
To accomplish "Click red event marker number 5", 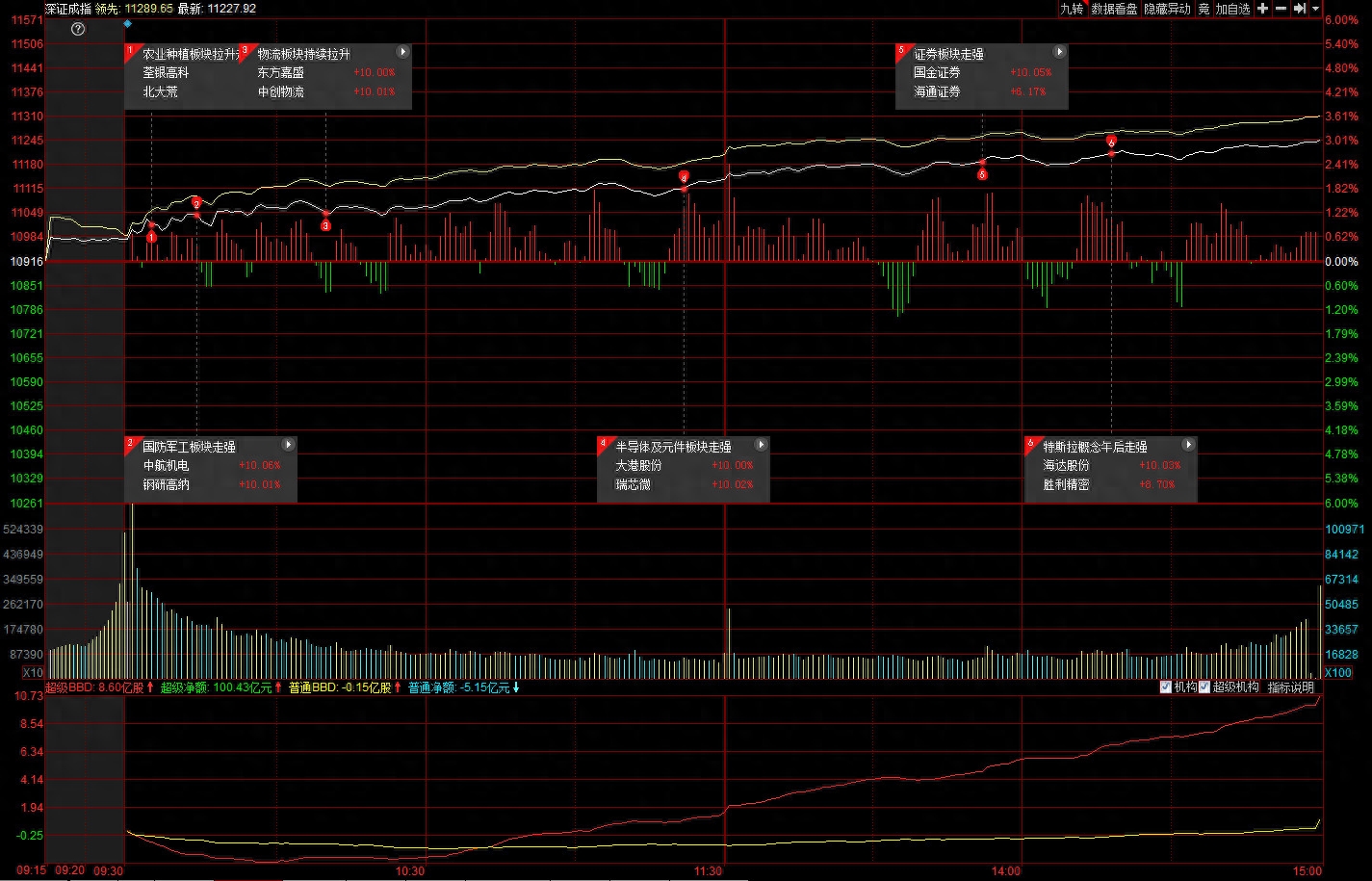I will click(982, 174).
